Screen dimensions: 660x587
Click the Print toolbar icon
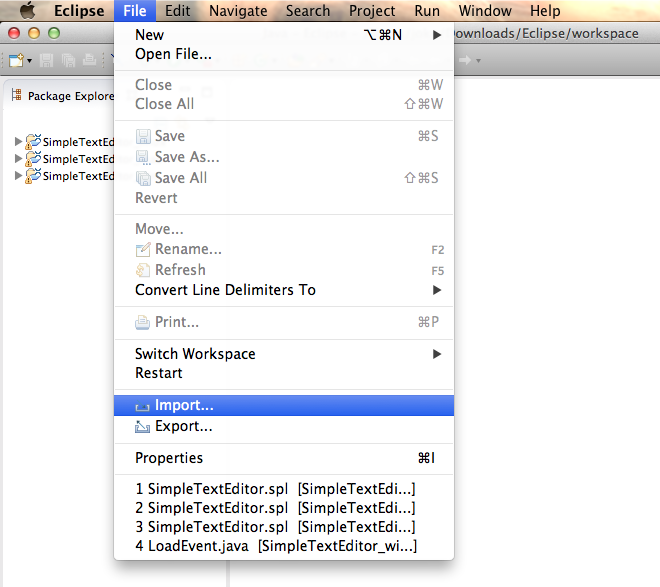[89, 60]
